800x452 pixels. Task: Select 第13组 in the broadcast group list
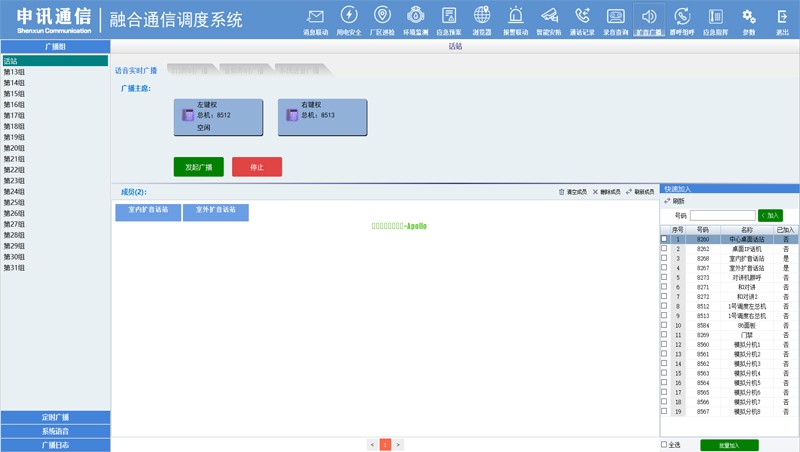click(x=15, y=72)
